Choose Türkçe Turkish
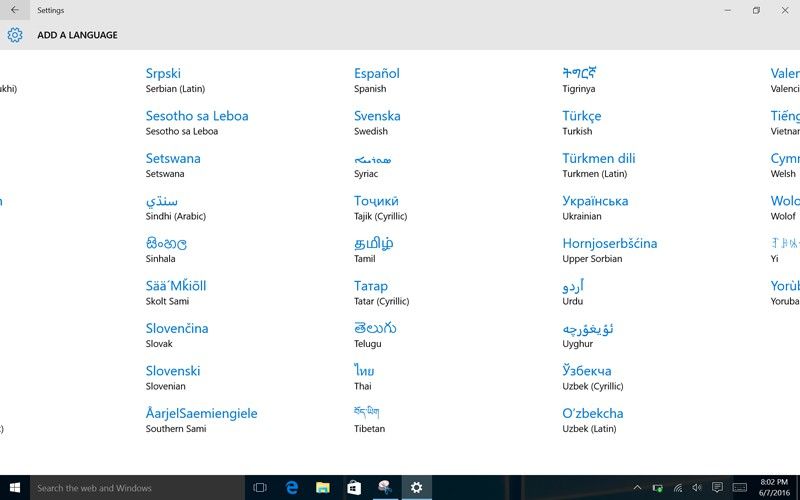The image size is (800, 500). tap(582, 123)
